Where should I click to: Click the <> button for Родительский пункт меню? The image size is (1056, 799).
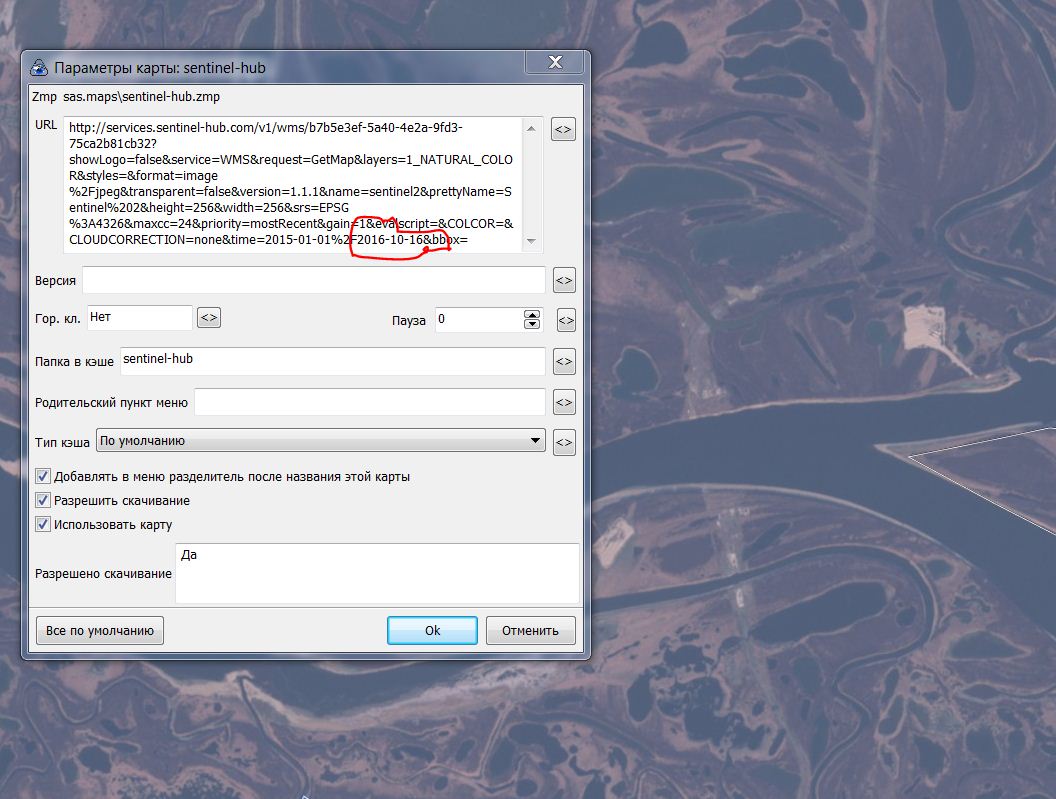(x=563, y=402)
